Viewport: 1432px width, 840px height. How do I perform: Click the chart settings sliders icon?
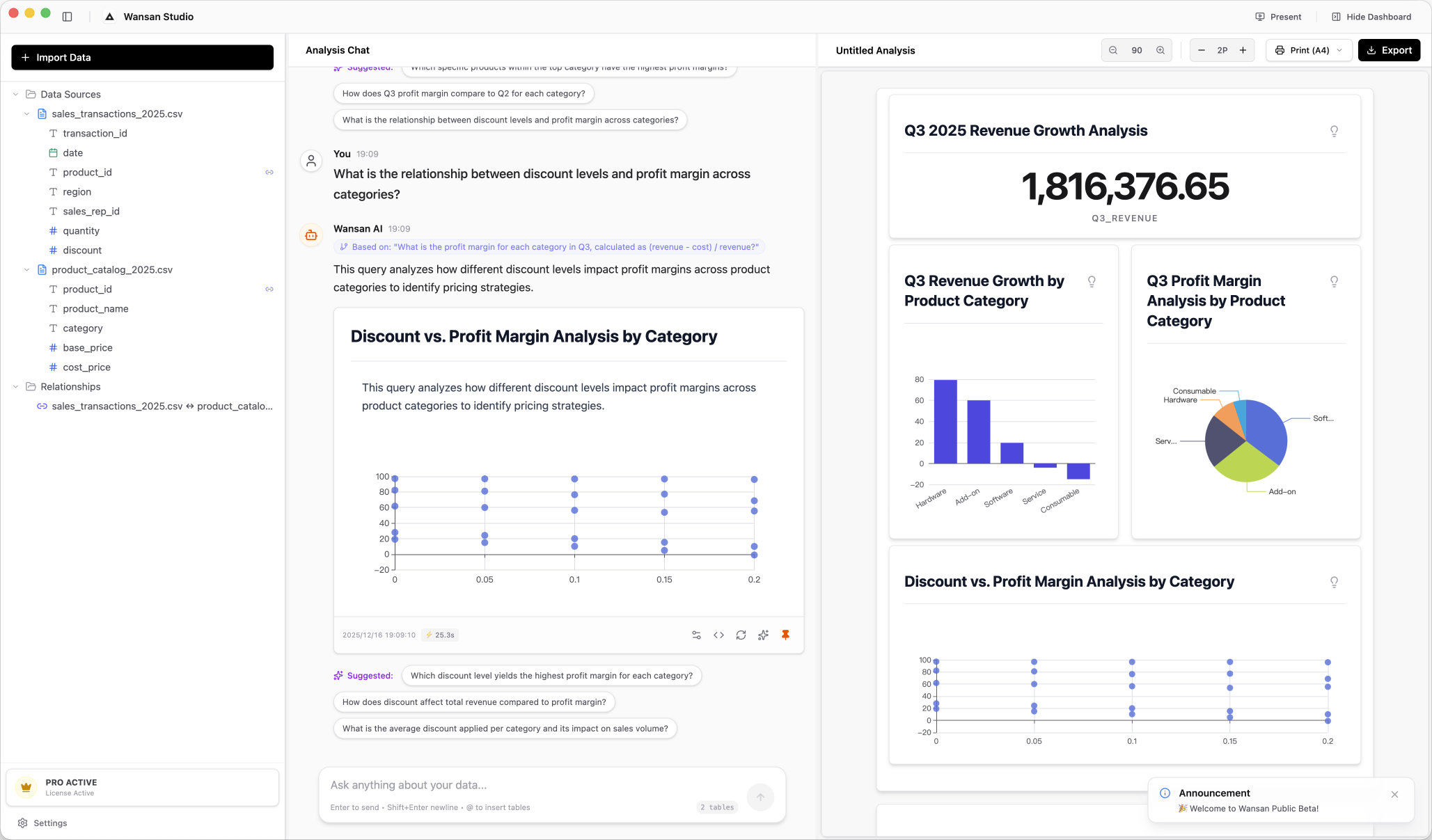coord(696,635)
